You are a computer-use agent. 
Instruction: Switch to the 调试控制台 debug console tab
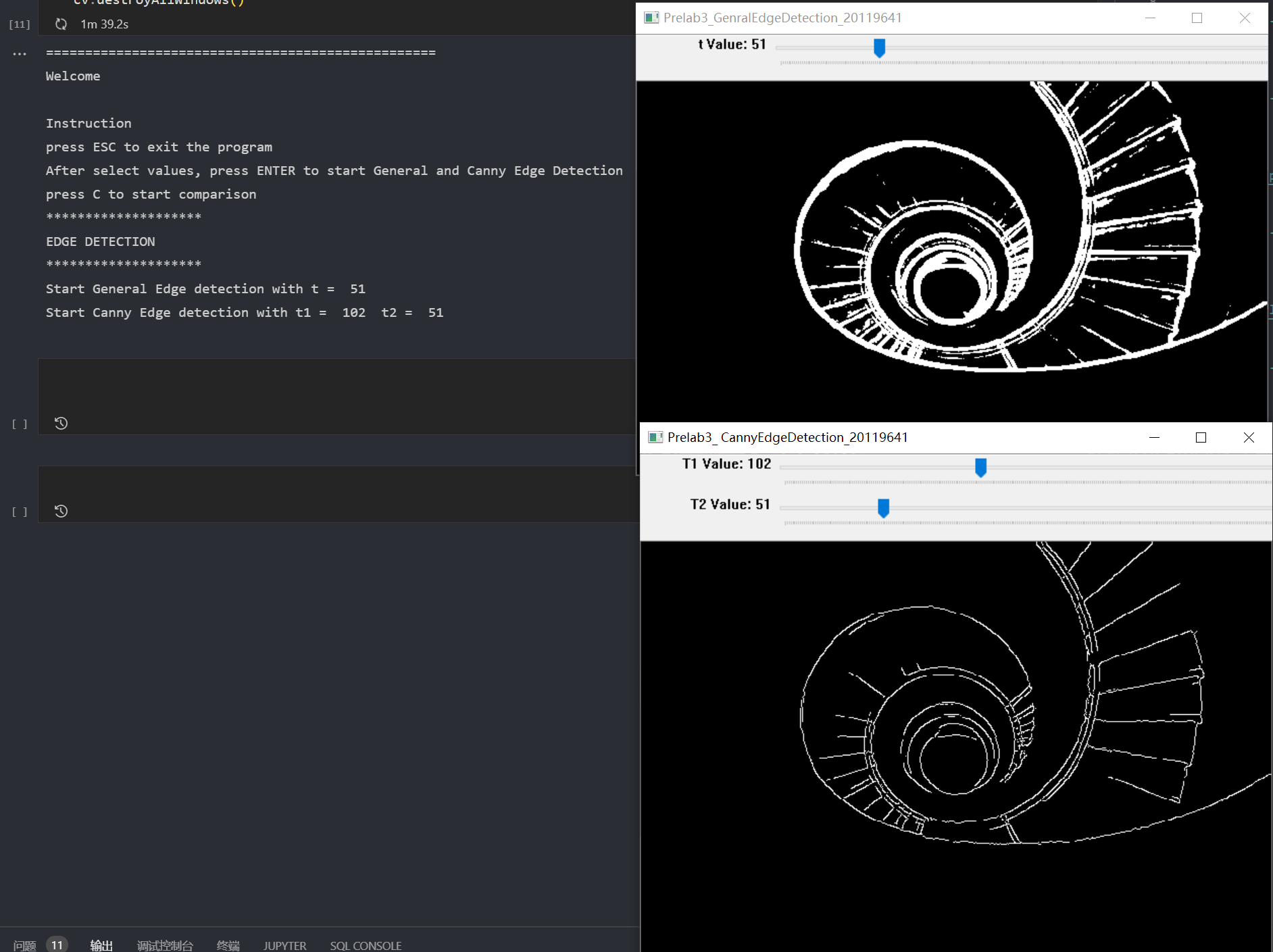point(165,945)
